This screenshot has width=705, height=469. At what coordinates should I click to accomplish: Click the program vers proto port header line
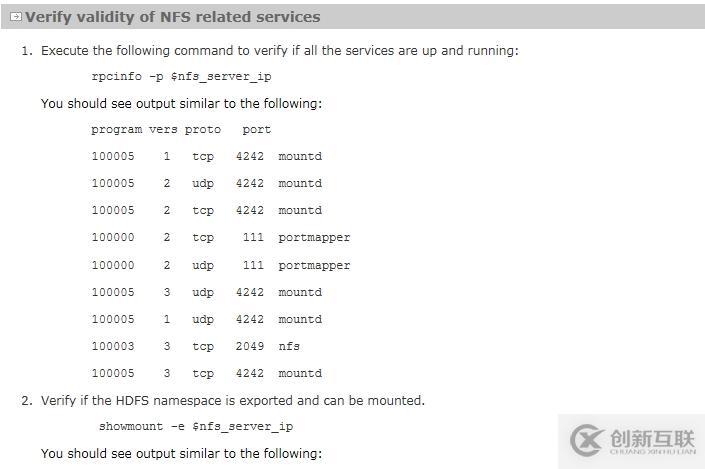coord(181,130)
